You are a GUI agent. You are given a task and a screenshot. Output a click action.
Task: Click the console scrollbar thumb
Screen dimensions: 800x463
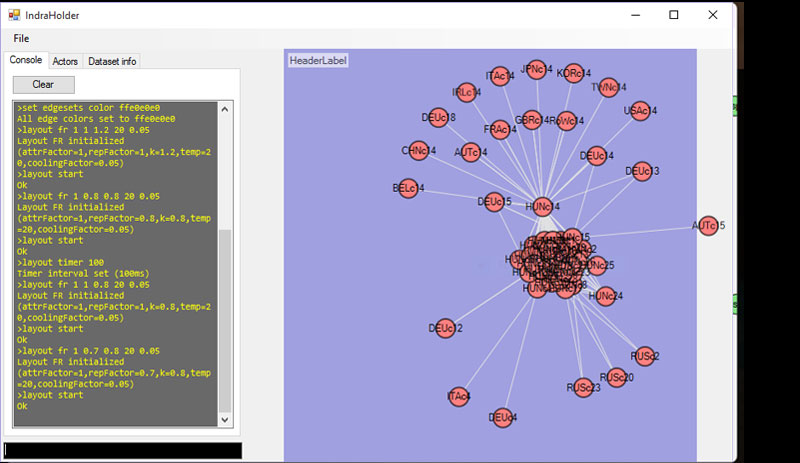click(224, 320)
